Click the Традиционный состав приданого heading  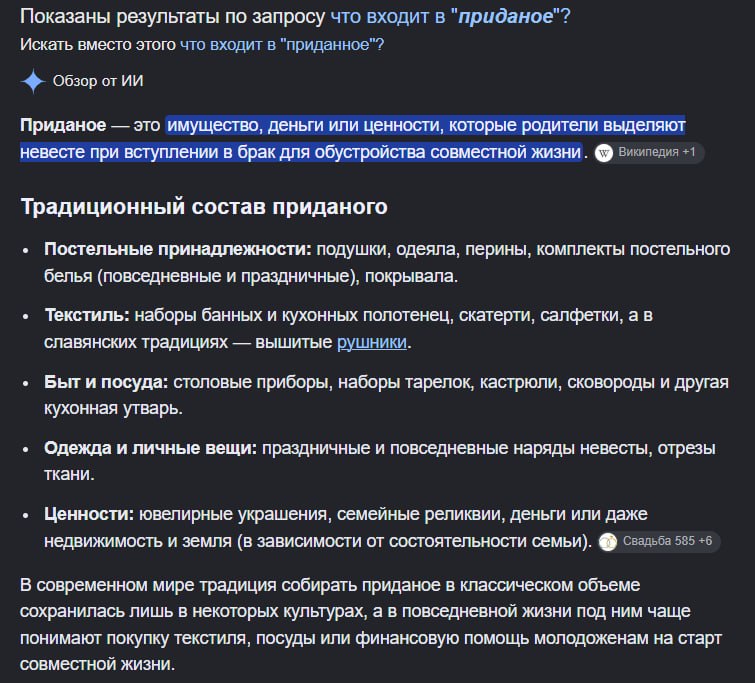204,207
